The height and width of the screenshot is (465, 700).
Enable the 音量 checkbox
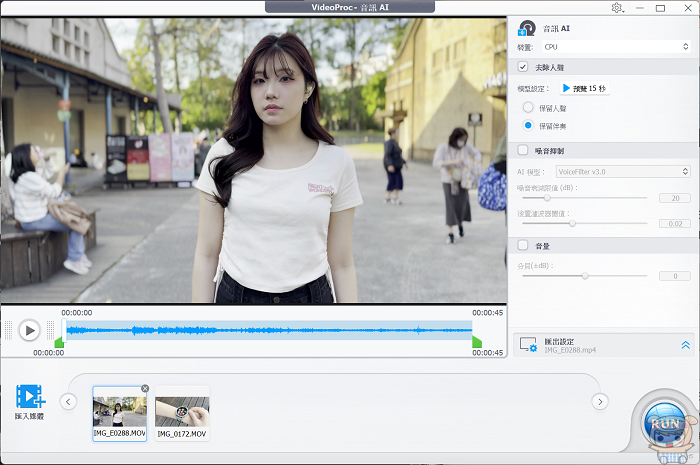pyautogui.click(x=523, y=244)
